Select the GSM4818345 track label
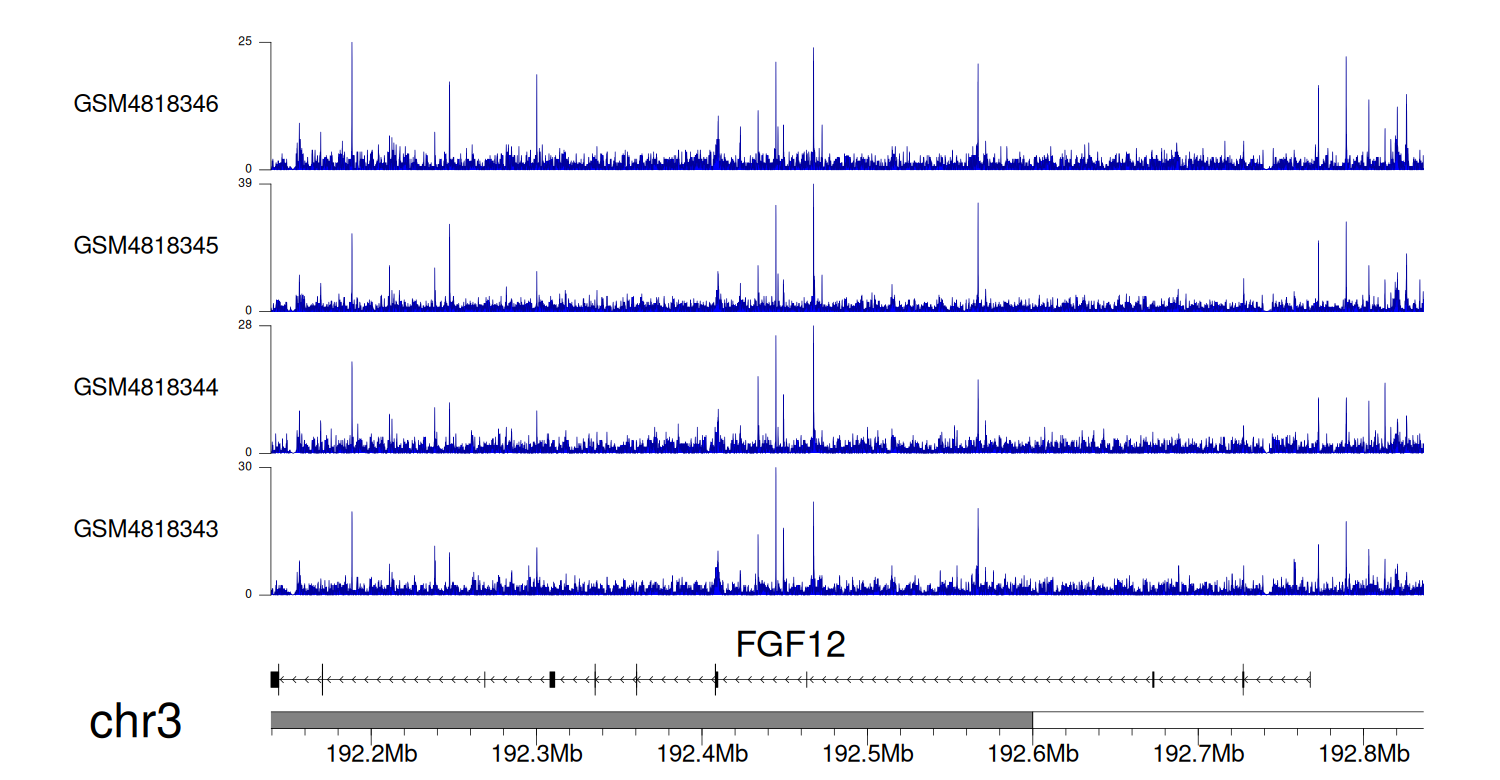 [146, 245]
